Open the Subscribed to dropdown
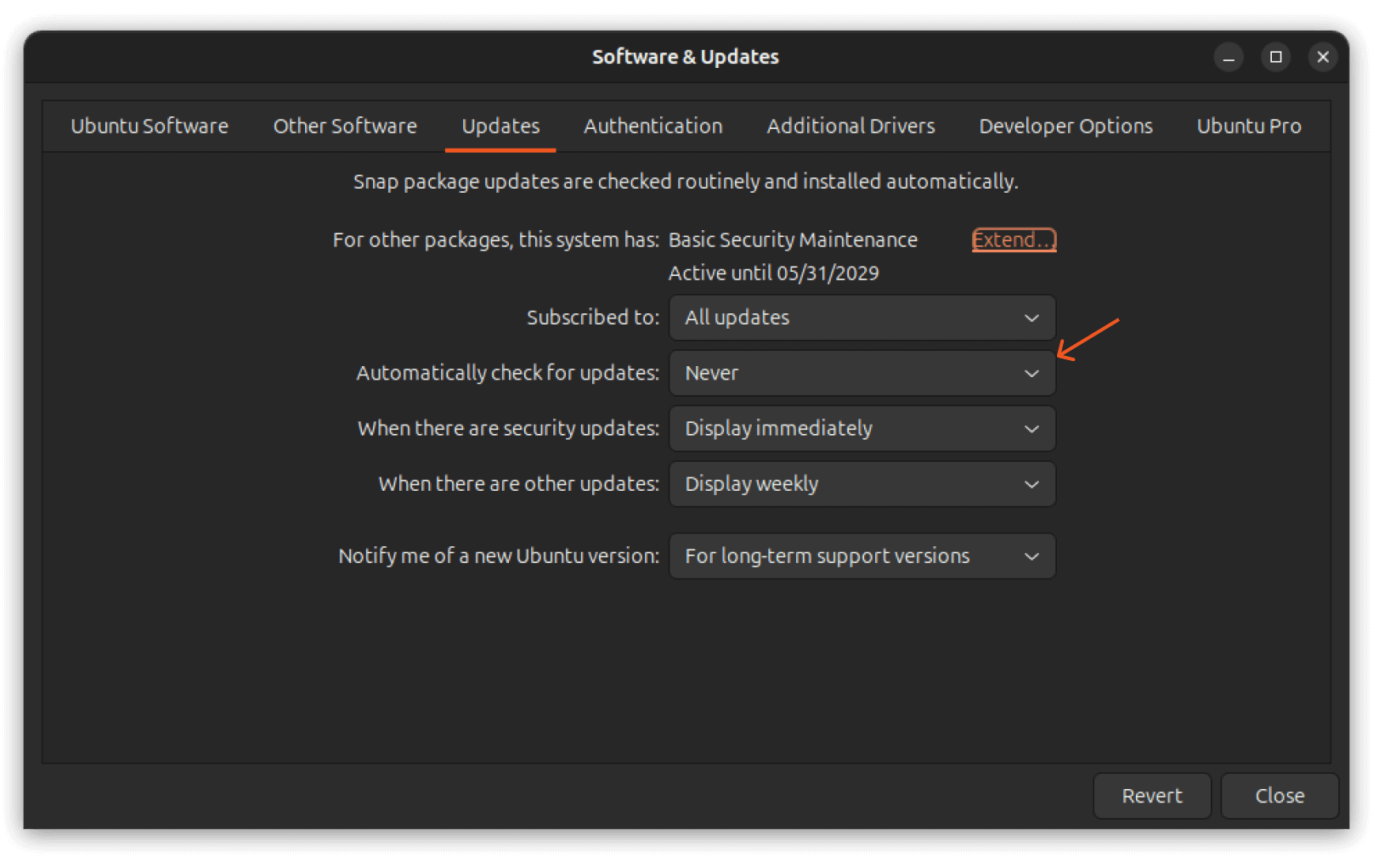The width and height of the screenshot is (1373, 868). (x=862, y=318)
